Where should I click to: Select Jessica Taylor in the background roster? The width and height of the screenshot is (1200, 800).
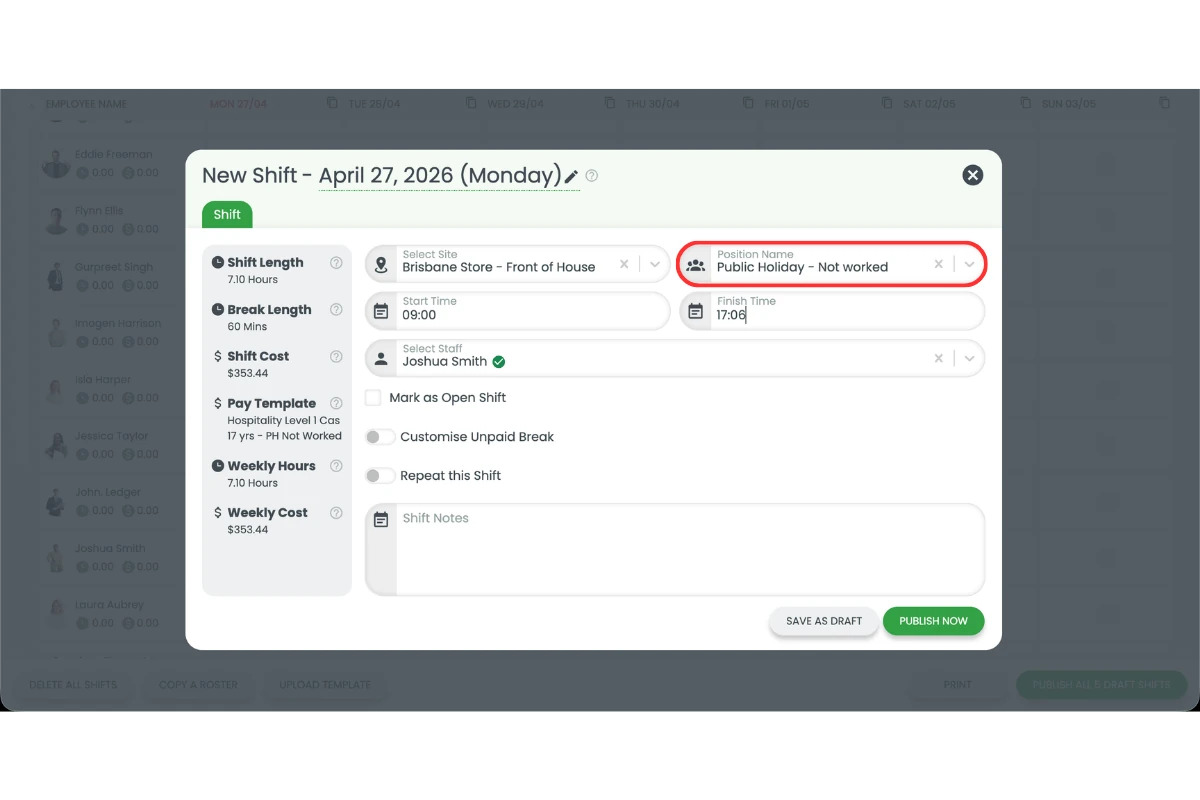click(x=111, y=436)
